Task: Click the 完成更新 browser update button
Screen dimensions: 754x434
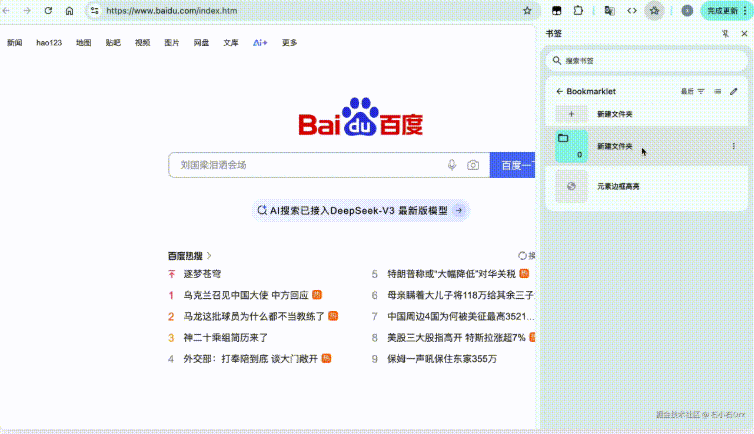Action: pos(726,11)
